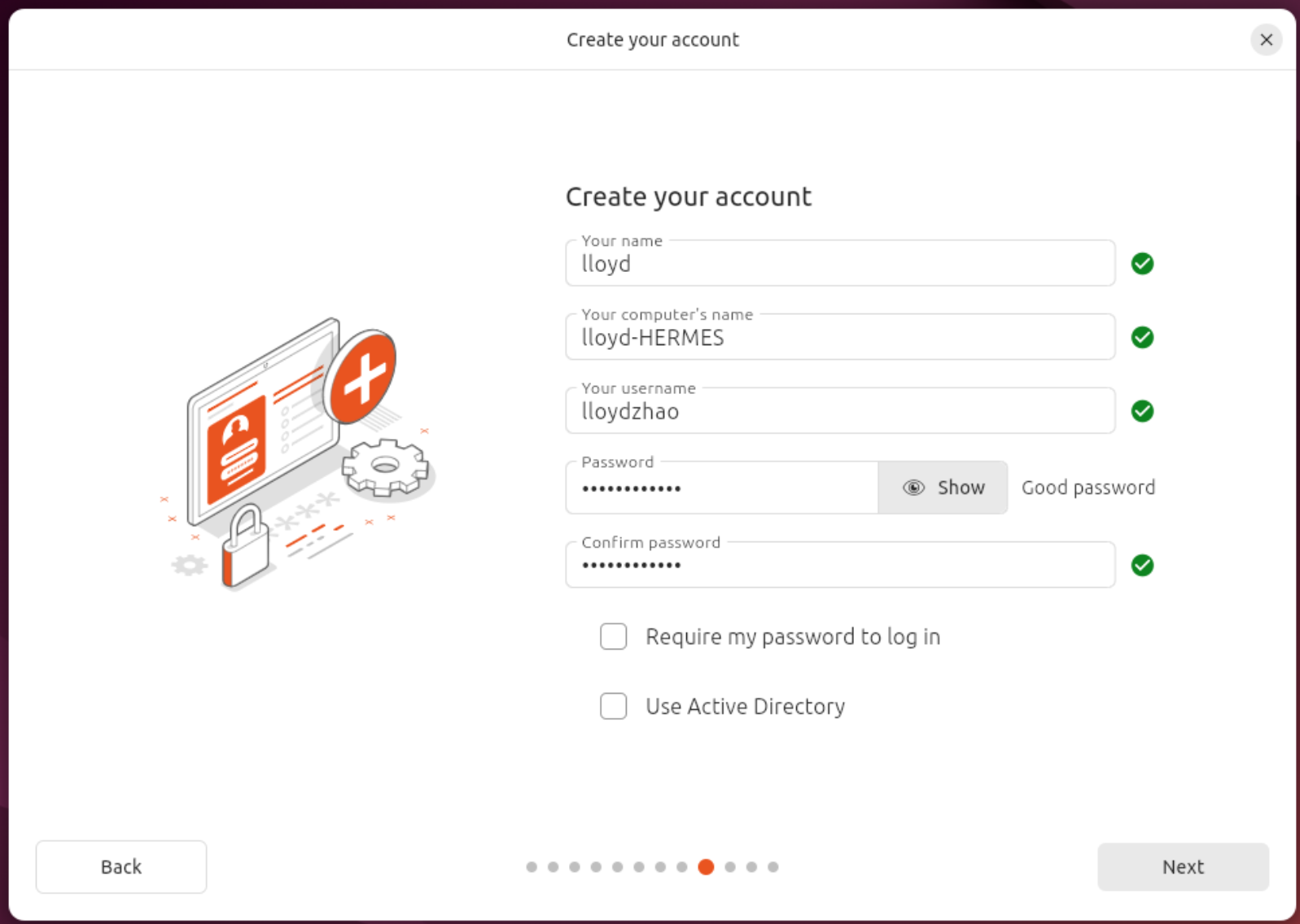Focus the Your computer's name field
Viewport: 1300px width, 924px height.
tap(839, 338)
